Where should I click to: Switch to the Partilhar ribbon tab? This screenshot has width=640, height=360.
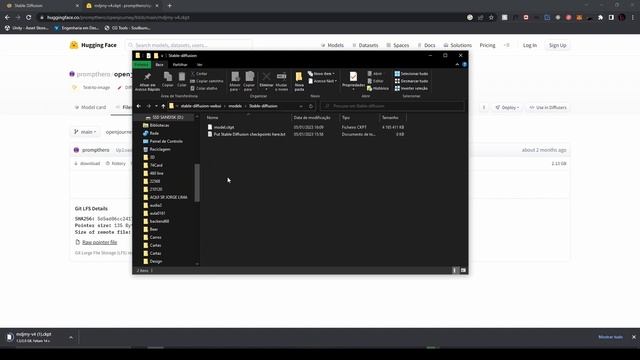[x=180, y=65]
